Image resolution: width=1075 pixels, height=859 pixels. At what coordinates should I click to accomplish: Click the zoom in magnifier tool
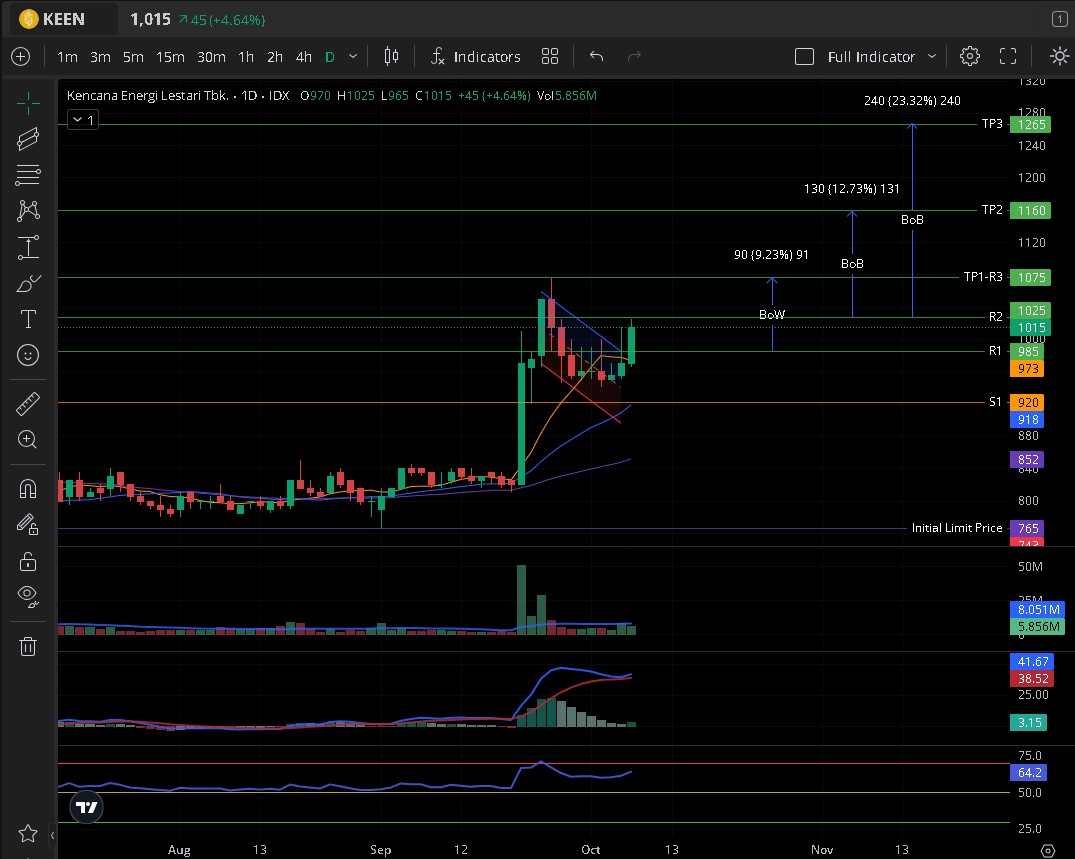click(28, 439)
